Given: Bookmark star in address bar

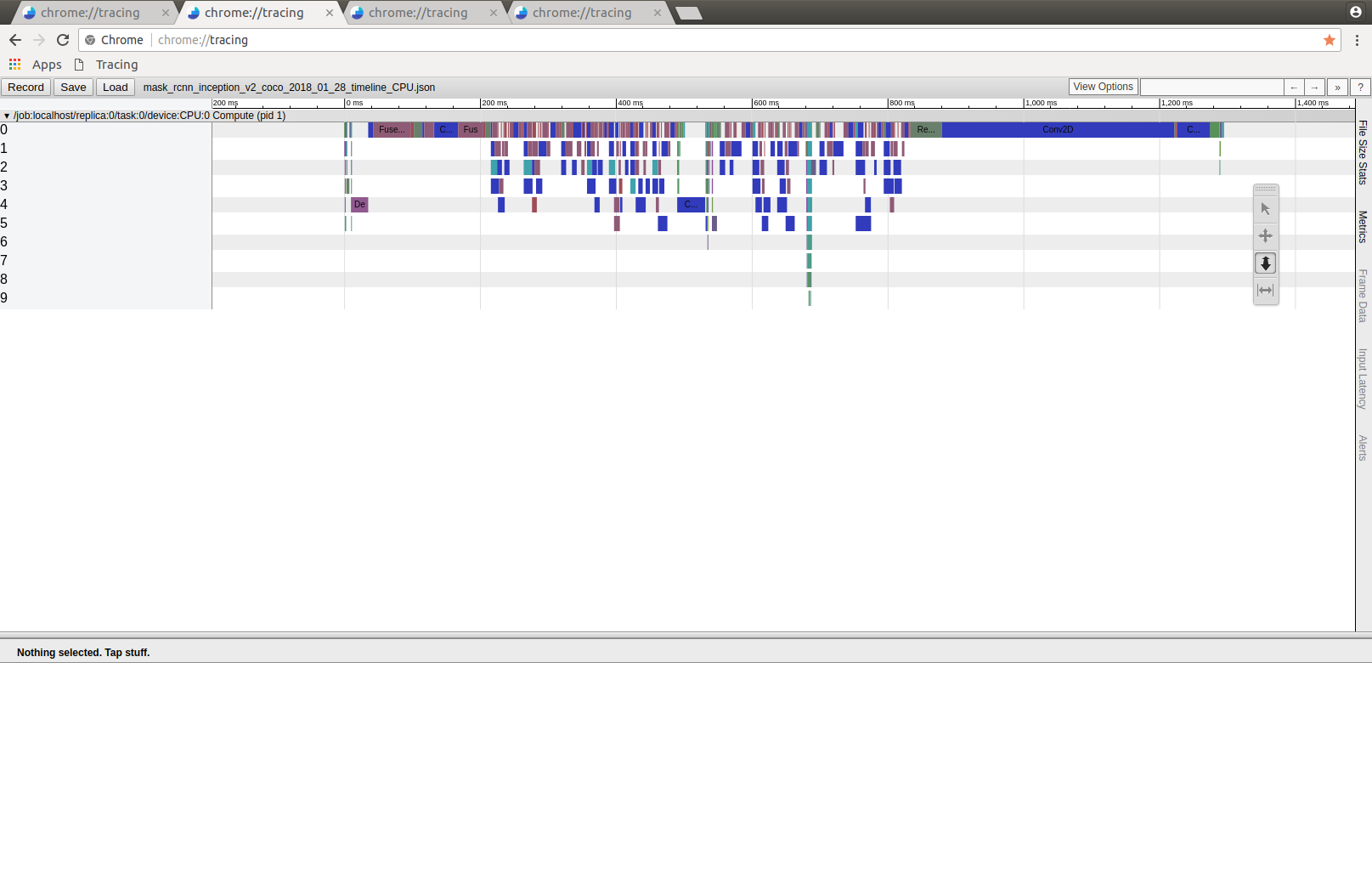Looking at the screenshot, I should 1330,40.
